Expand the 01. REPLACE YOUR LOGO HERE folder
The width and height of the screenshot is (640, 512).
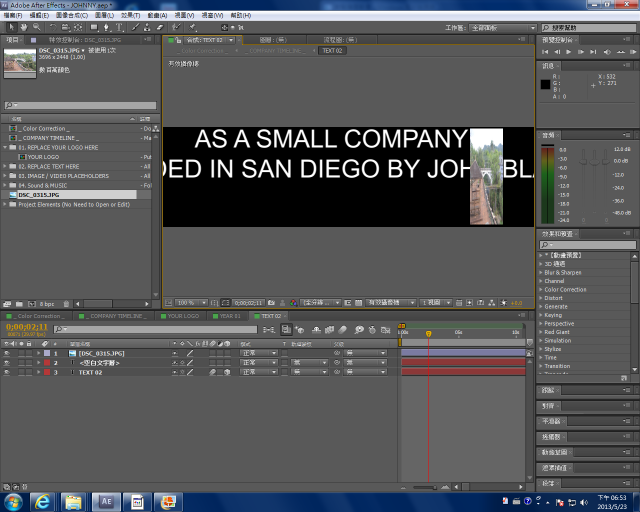pos(5,147)
